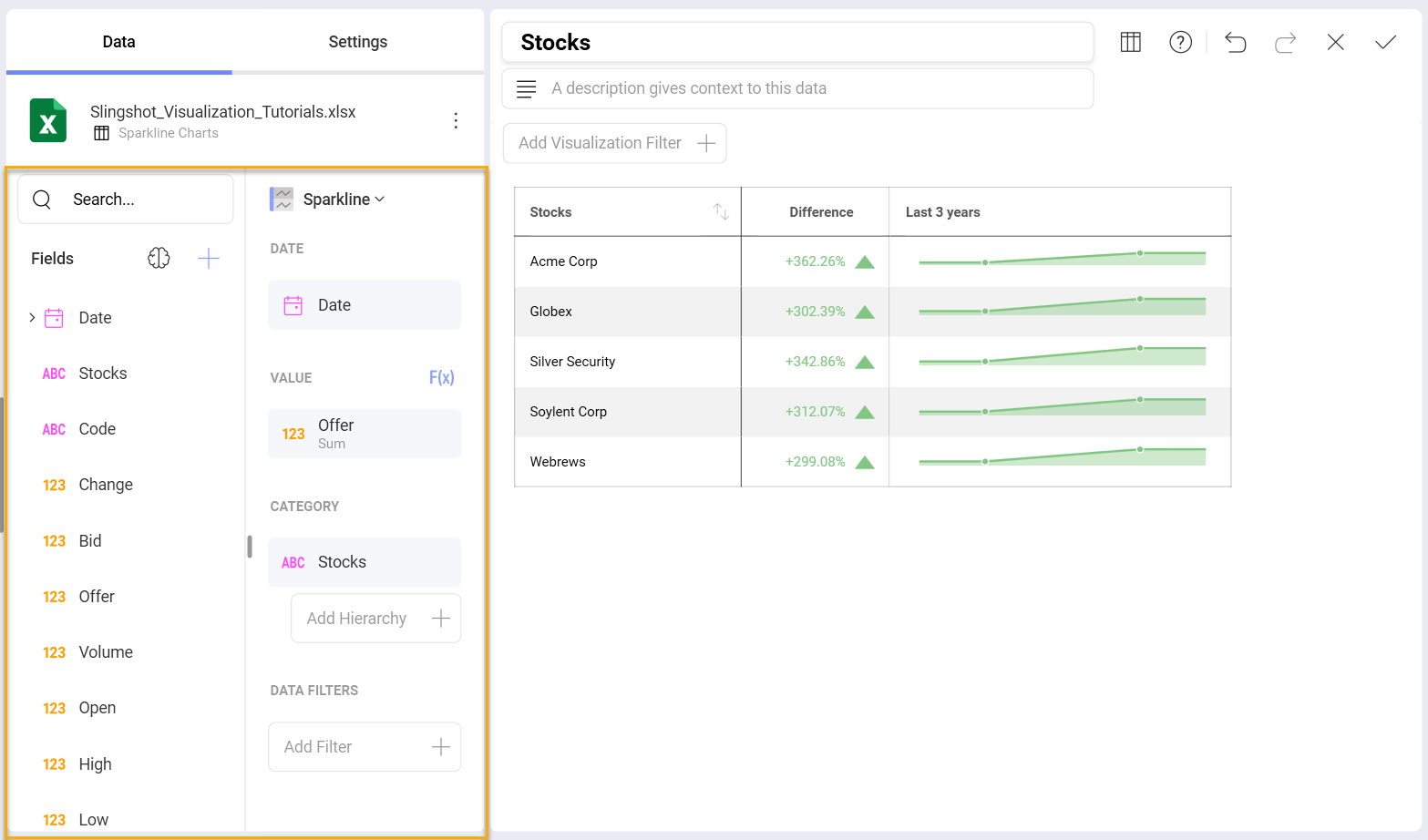Image resolution: width=1428 pixels, height=840 pixels.
Task: Click the +362.26% difference value
Action: pyautogui.click(x=816, y=261)
